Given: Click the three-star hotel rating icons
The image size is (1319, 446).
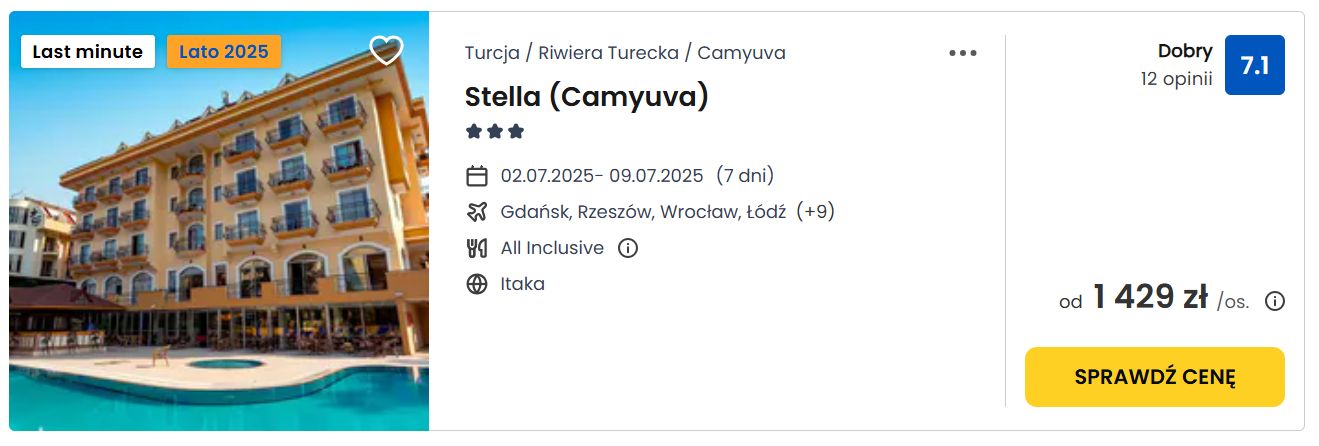Looking at the screenshot, I should click(495, 132).
